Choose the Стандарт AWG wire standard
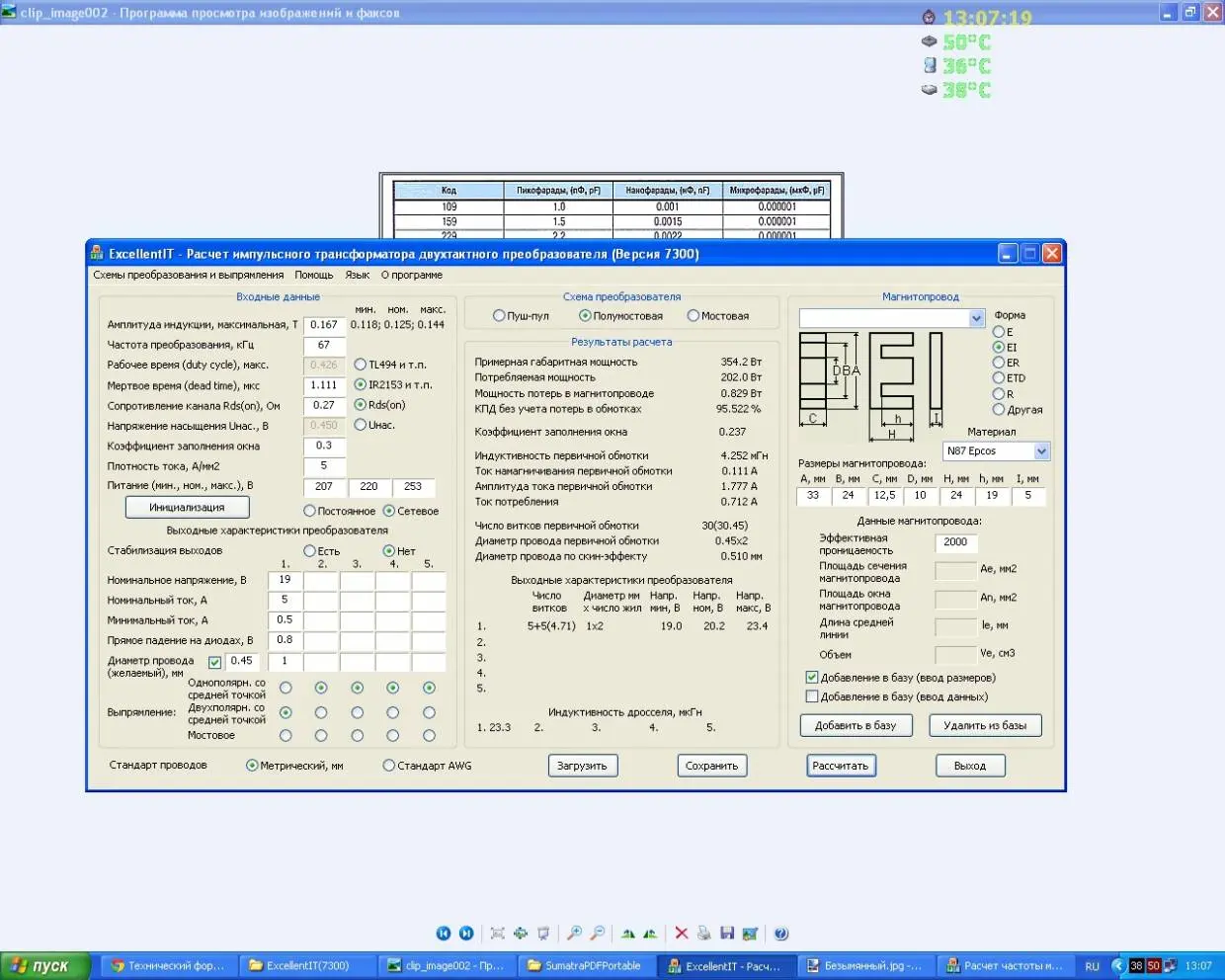Viewport: 1225px width, 980px height. (389, 766)
